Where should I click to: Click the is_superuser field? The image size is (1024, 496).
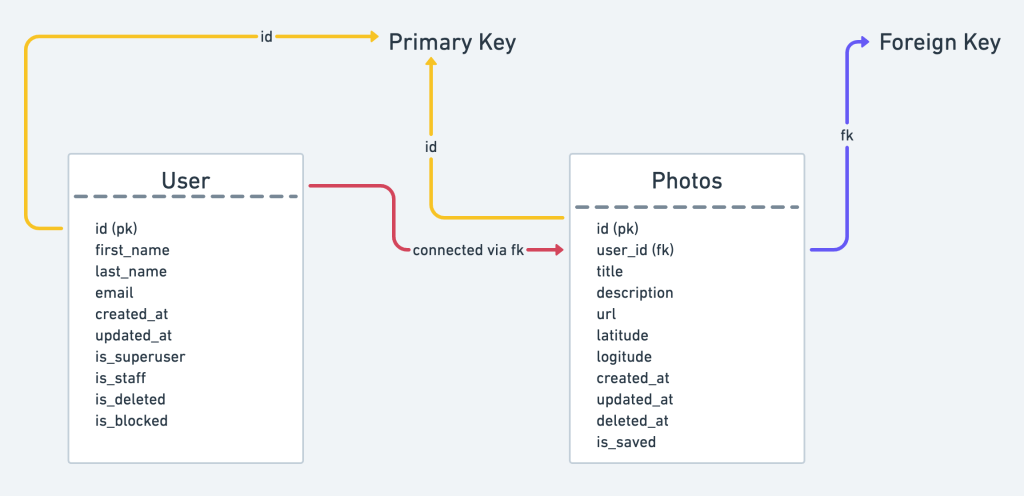pyautogui.click(x=140, y=357)
